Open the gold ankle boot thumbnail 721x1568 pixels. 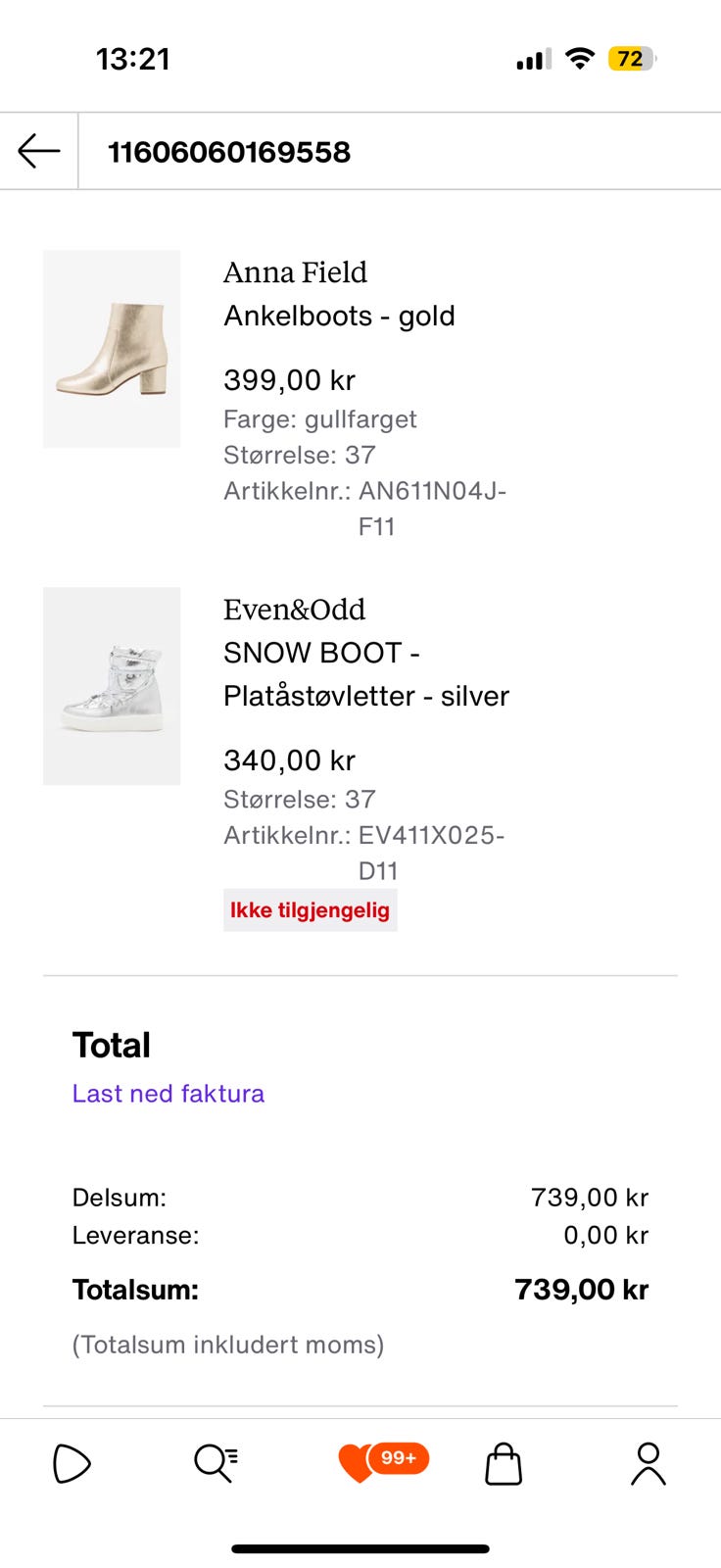(x=112, y=349)
